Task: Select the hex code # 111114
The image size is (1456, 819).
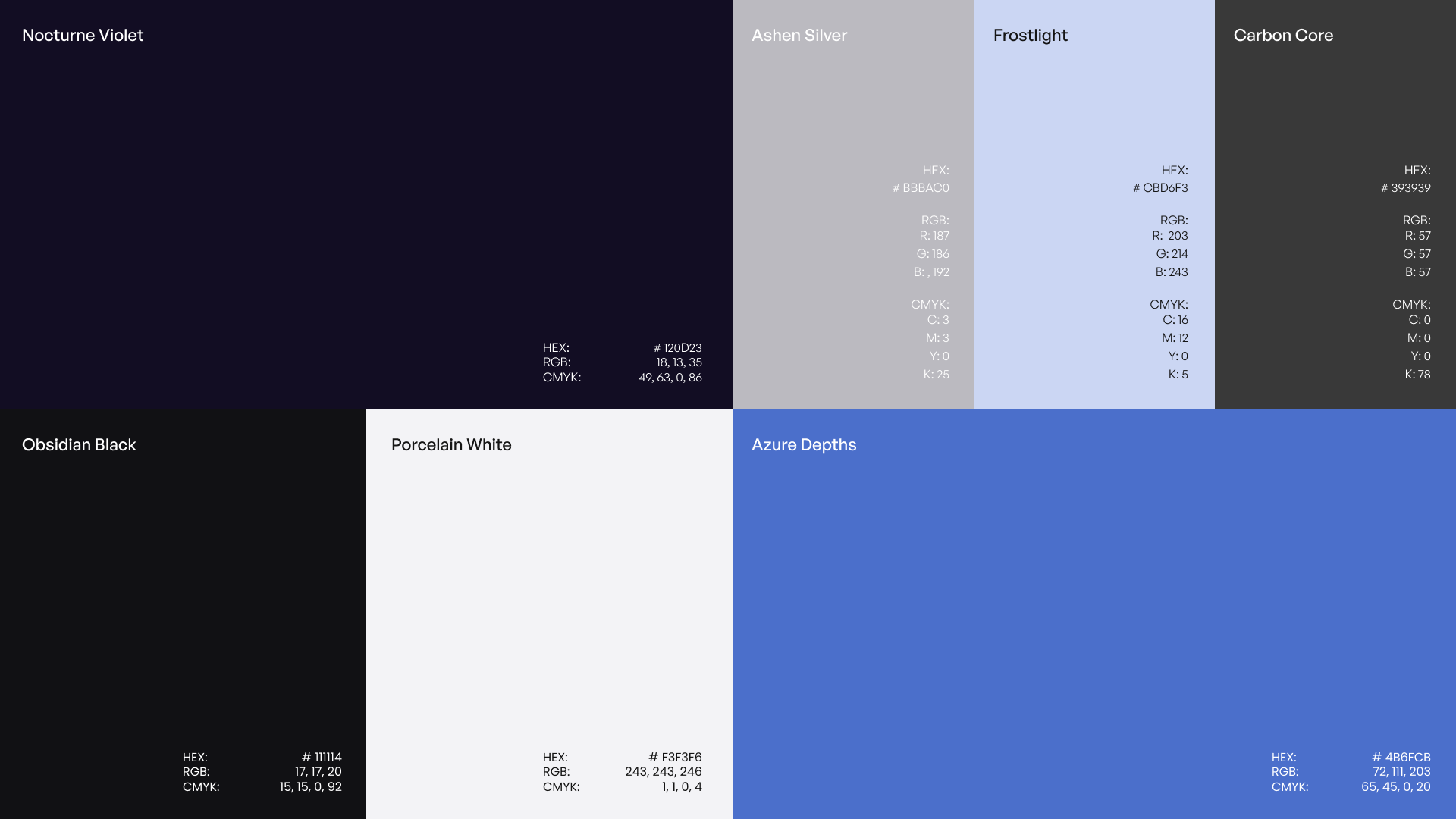Action: [322, 758]
